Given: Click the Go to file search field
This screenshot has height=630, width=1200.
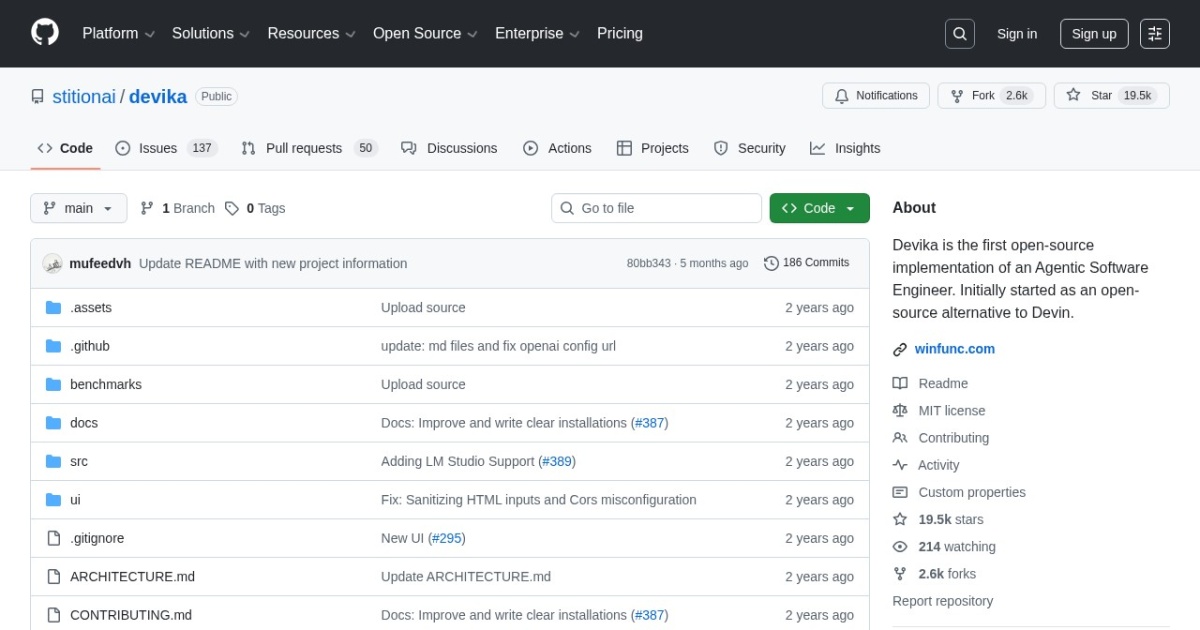Looking at the screenshot, I should coord(656,208).
